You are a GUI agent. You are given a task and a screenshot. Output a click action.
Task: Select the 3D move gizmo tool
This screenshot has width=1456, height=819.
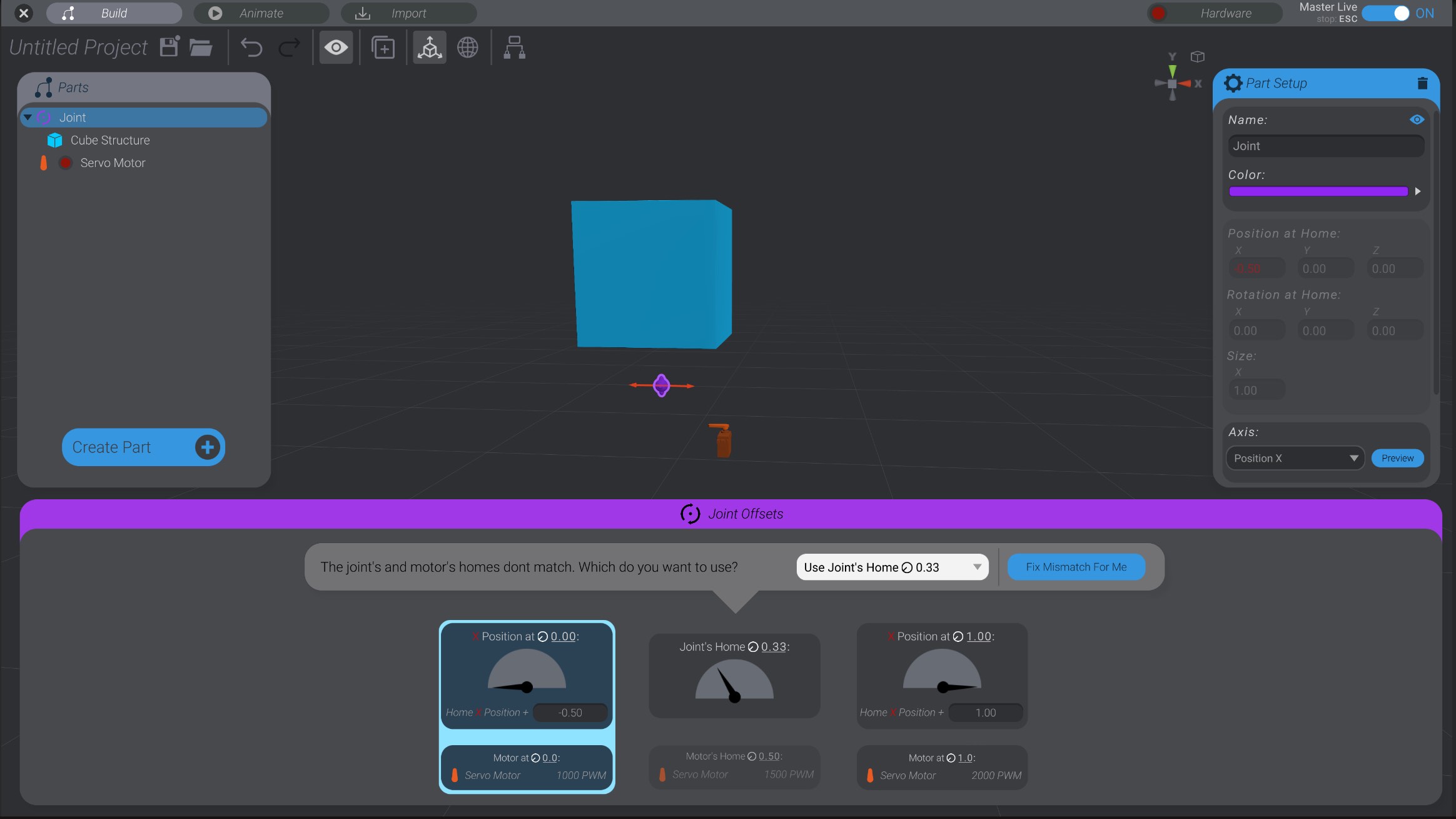pyautogui.click(x=429, y=47)
